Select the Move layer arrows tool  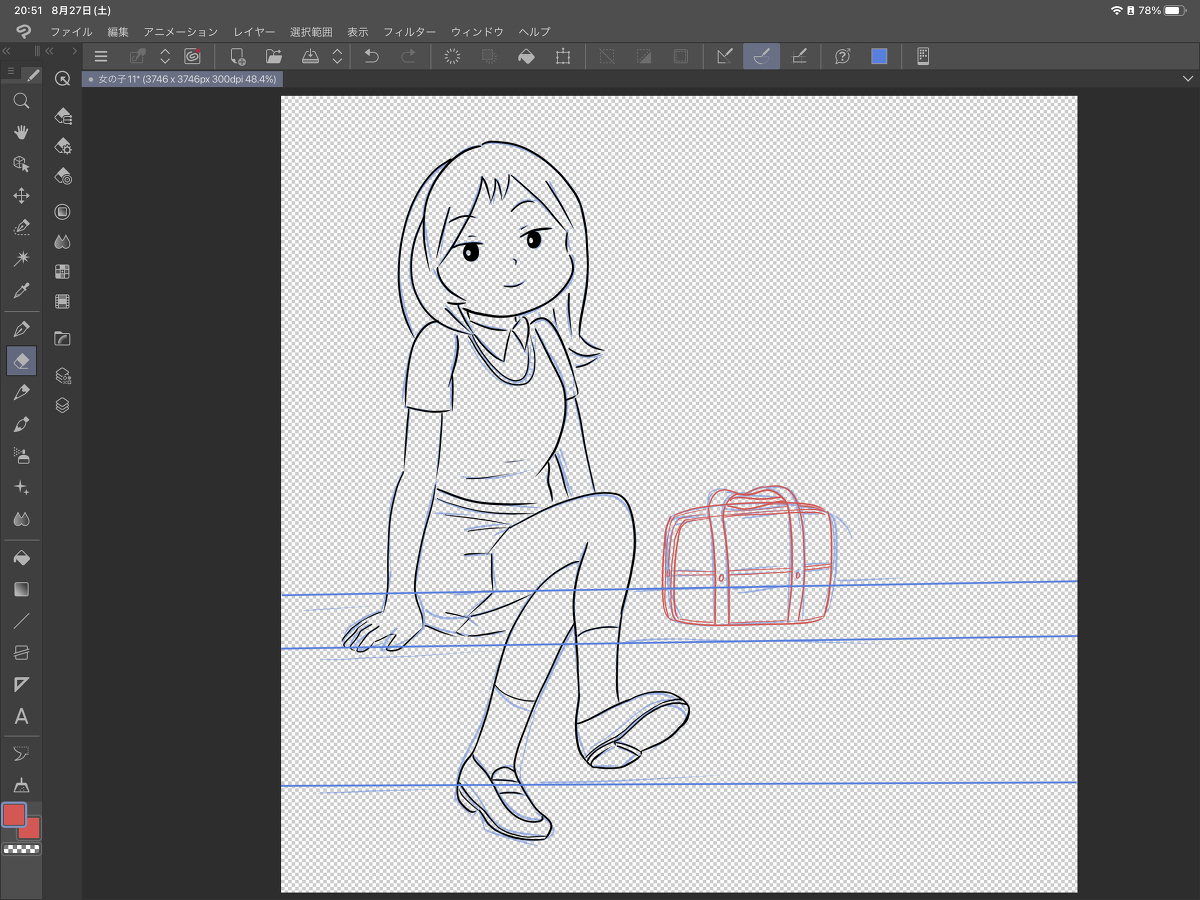click(21, 196)
